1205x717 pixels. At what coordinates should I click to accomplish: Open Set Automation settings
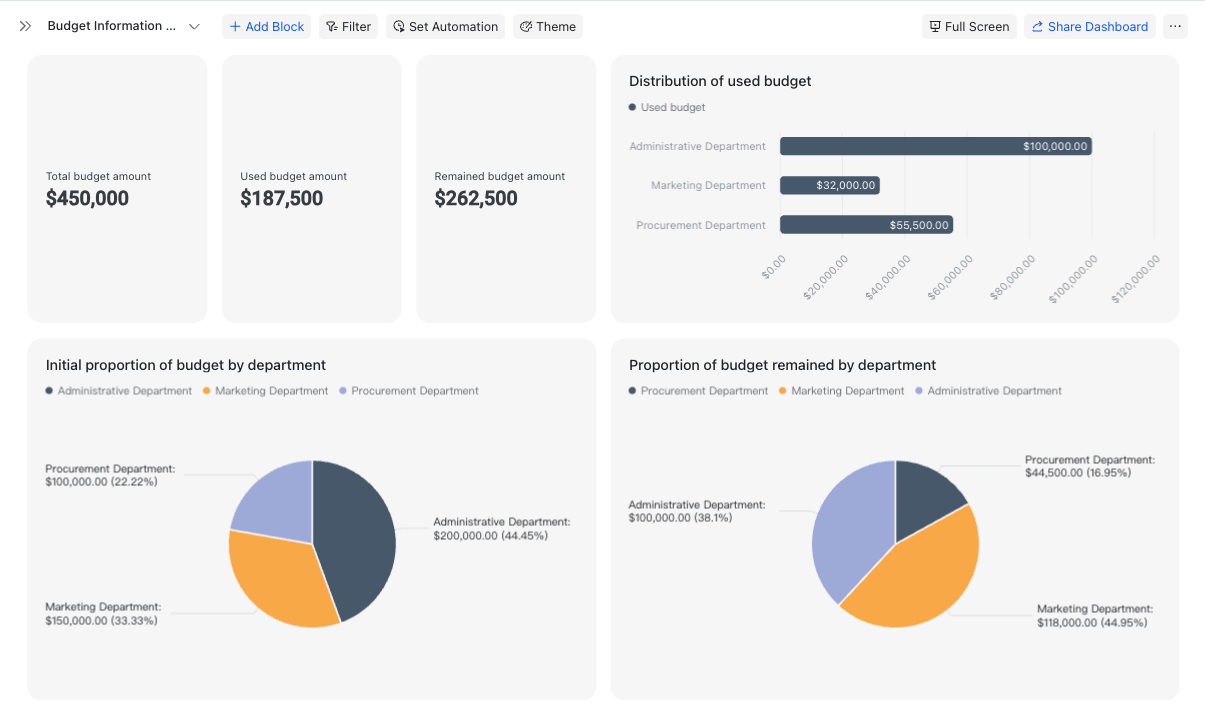(444, 27)
